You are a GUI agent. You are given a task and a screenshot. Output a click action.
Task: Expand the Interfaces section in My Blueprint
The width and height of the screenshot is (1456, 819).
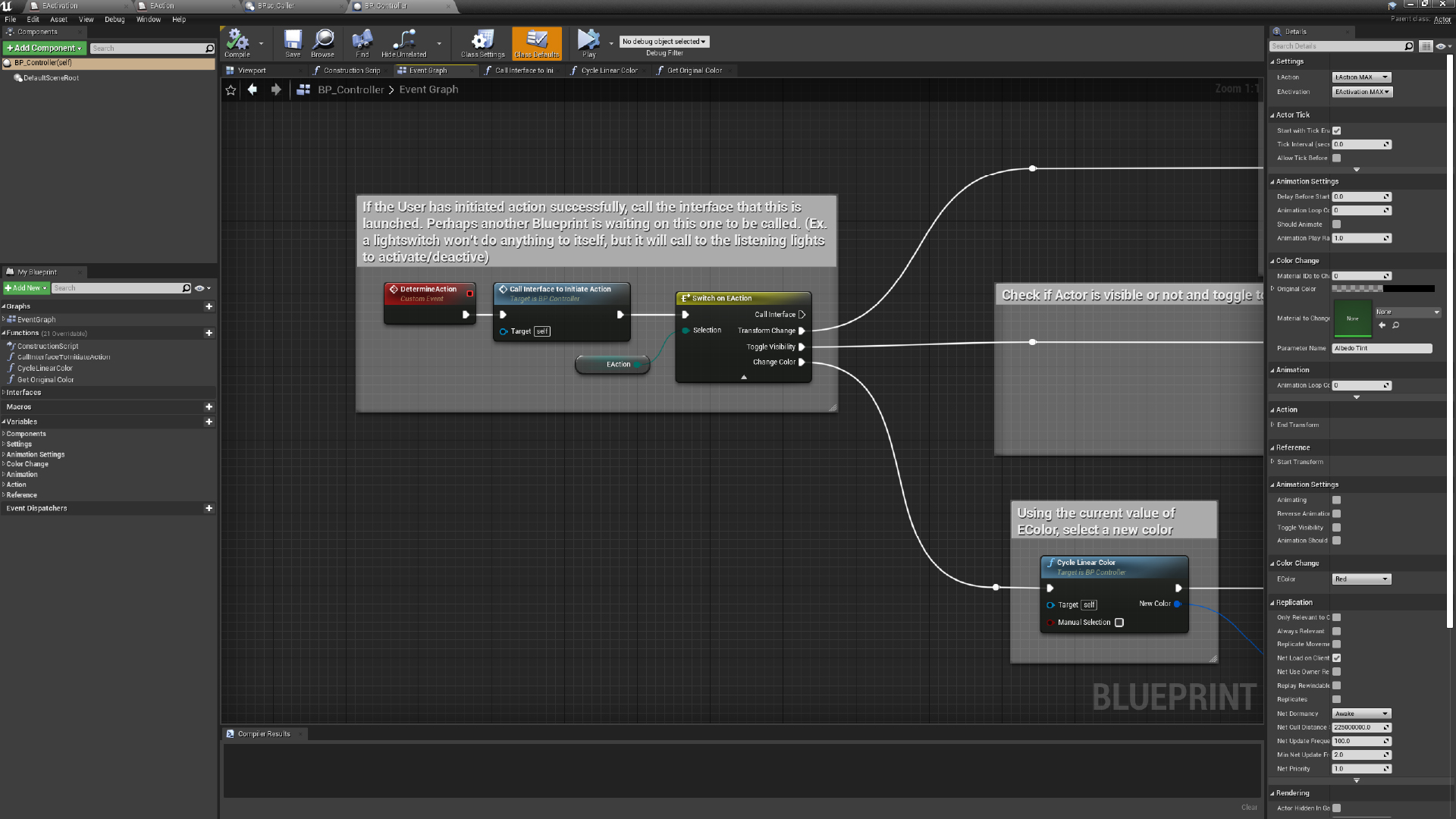(x=24, y=393)
